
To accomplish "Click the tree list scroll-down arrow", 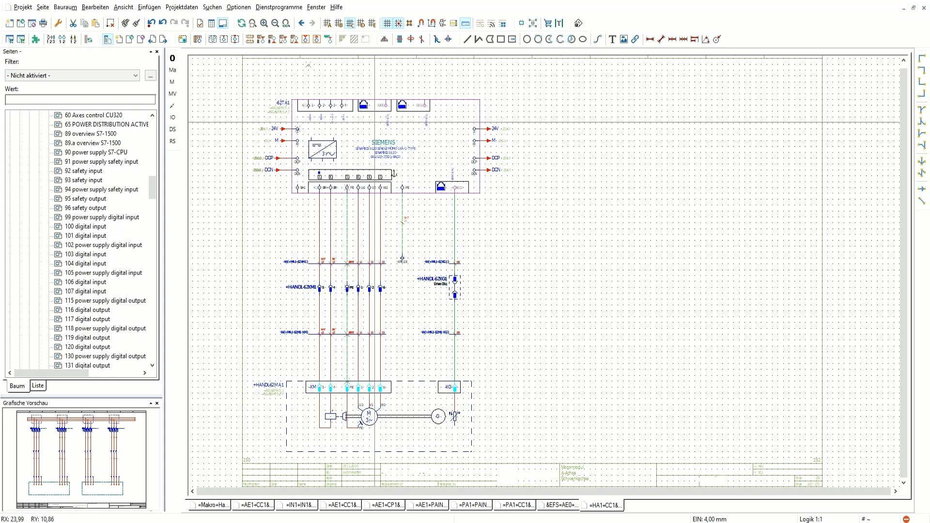I will 152,365.
